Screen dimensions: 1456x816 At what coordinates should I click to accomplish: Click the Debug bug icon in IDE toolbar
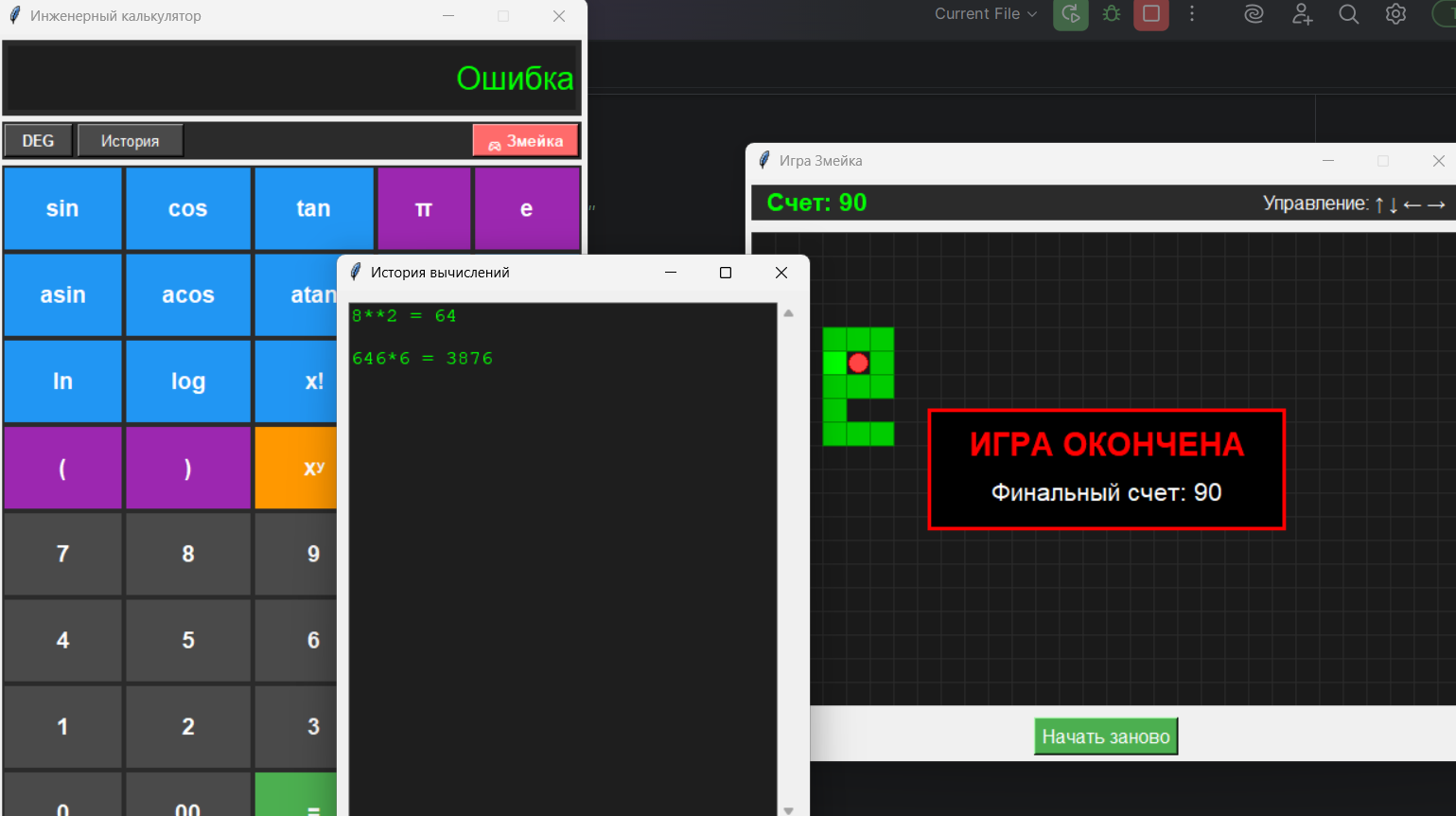[1112, 14]
